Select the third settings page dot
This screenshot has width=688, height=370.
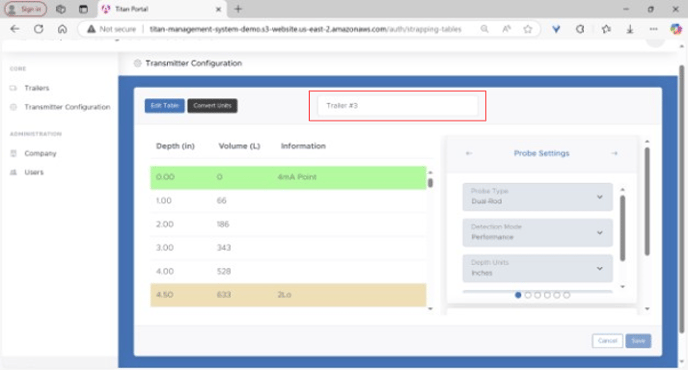click(538, 295)
